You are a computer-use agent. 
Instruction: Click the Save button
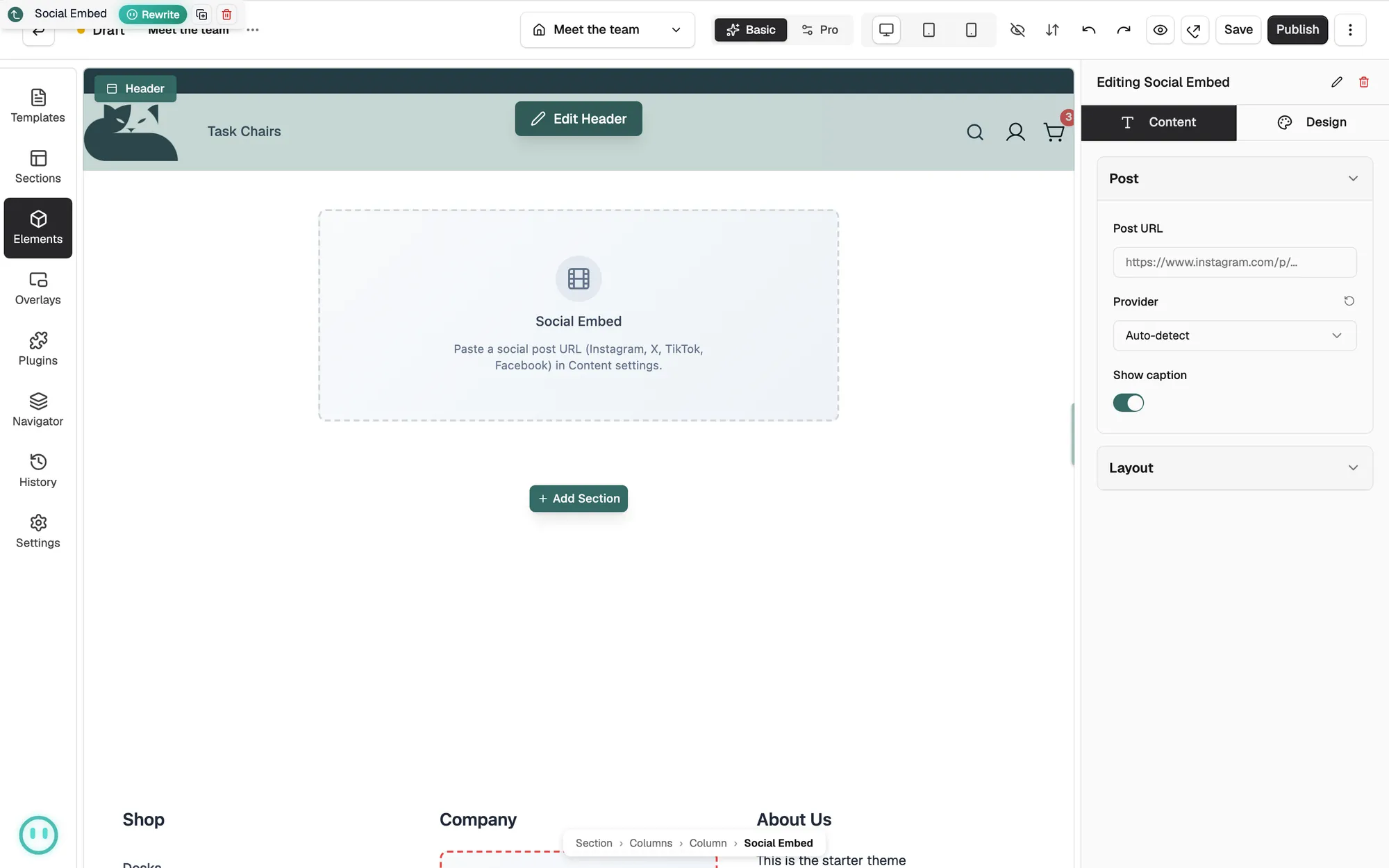click(x=1238, y=30)
